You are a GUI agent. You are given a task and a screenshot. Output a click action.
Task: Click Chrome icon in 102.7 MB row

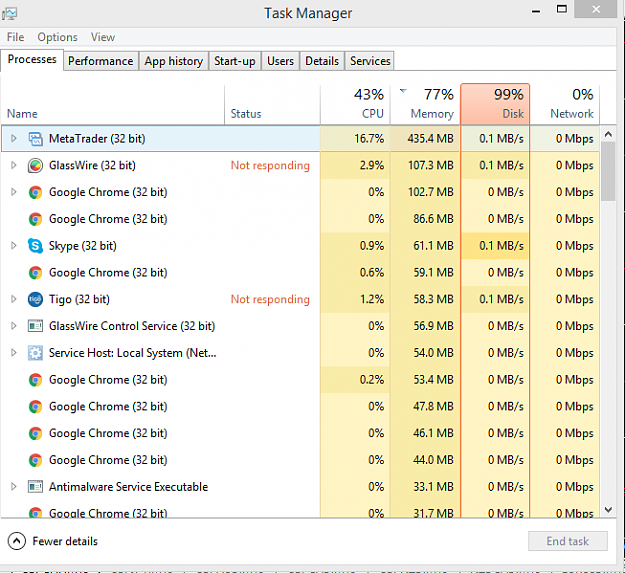point(35,192)
